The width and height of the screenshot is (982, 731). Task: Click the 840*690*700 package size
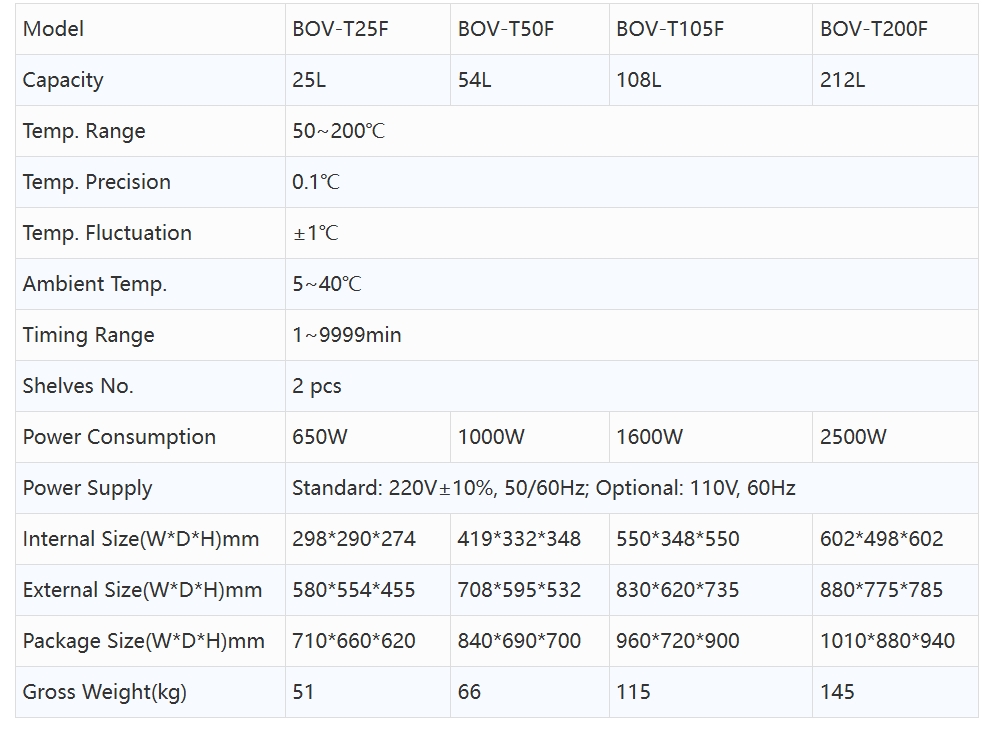(519, 641)
